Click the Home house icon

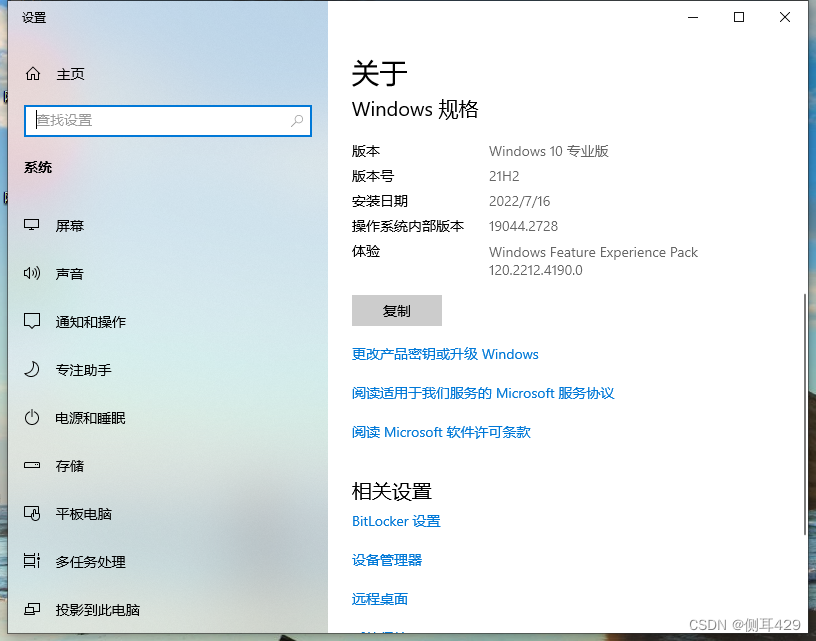pyautogui.click(x=33, y=74)
